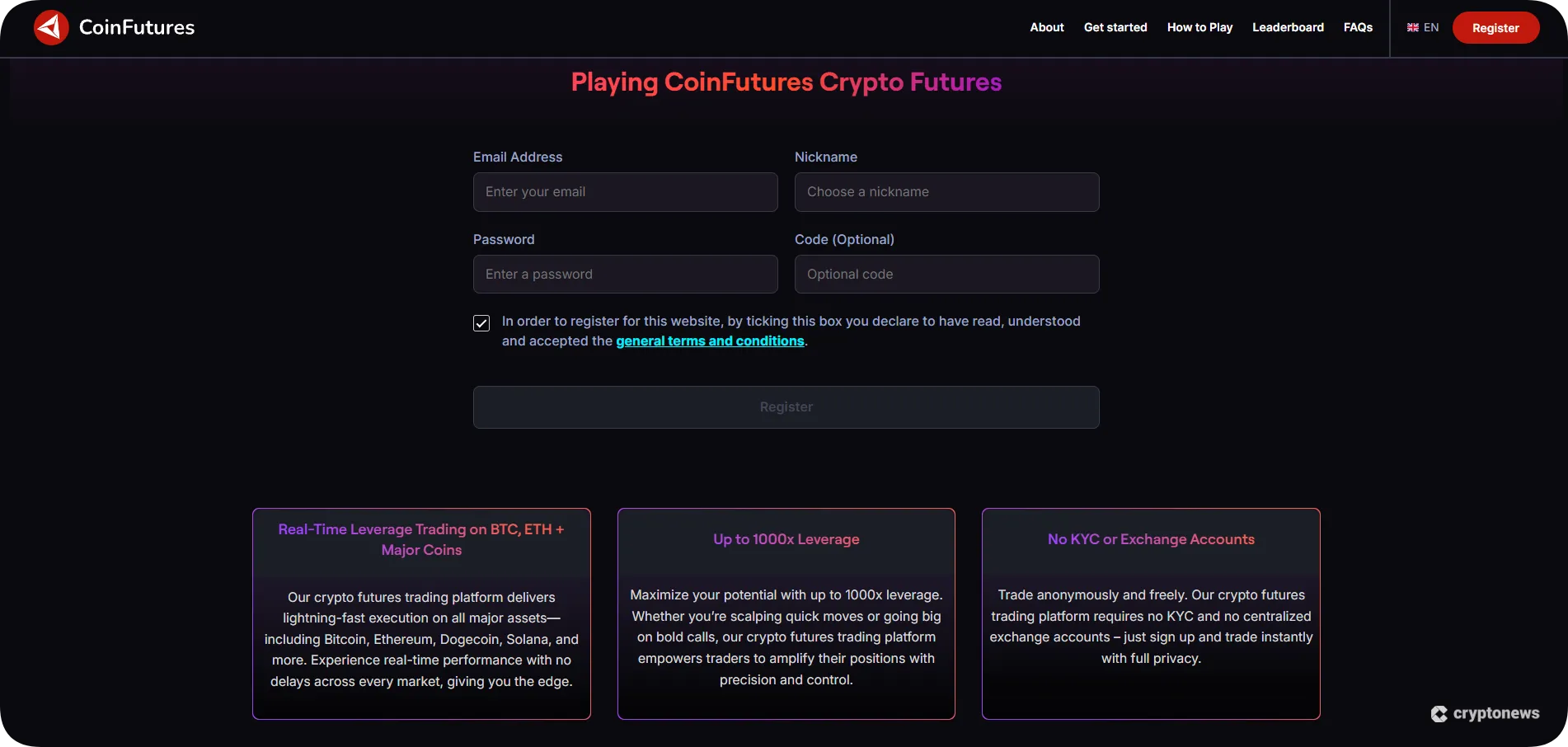The height and width of the screenshot is (747, 1568).
Task: Click the Up to 1000x Leverage card
Action: point(786,613)
